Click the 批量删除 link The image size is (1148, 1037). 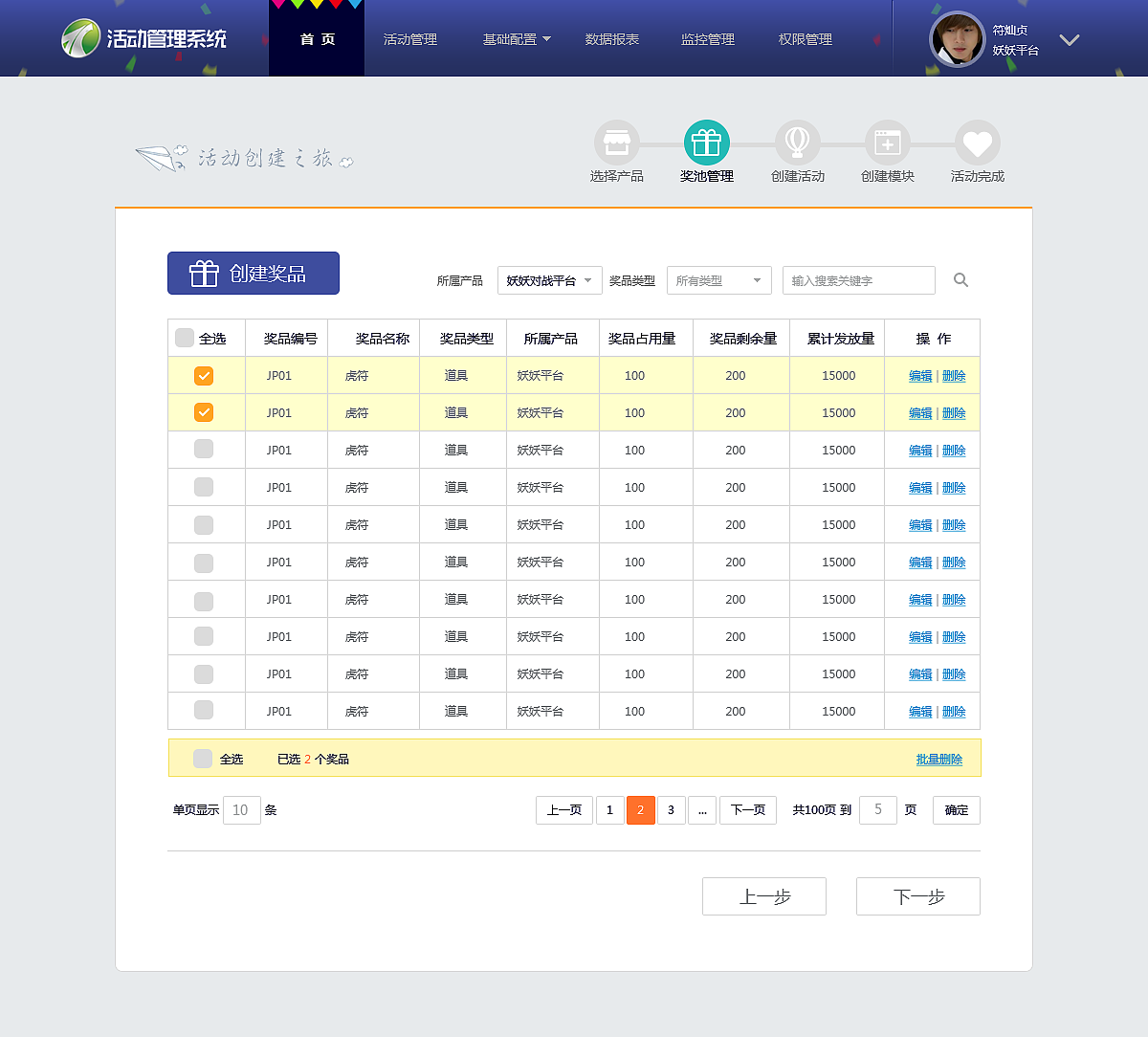click(938, 759)
